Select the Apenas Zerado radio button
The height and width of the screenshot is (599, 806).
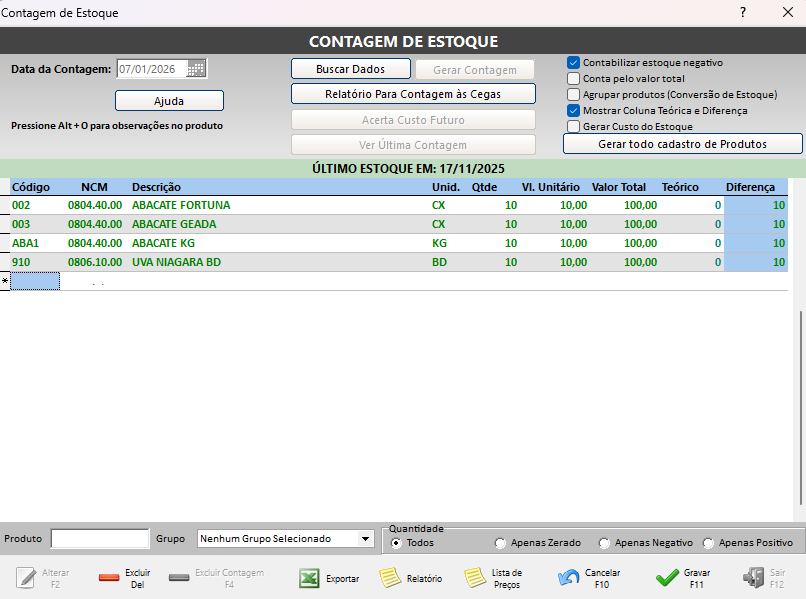pos(500,542)
